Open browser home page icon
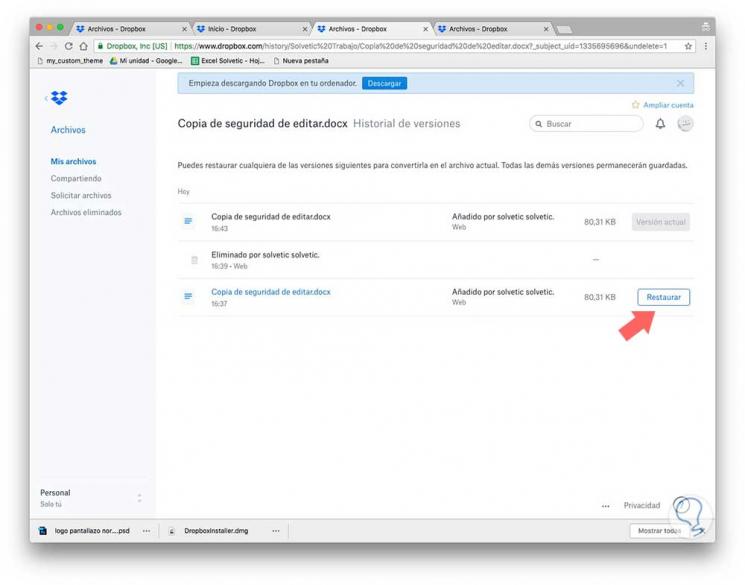 click(84, 46)
